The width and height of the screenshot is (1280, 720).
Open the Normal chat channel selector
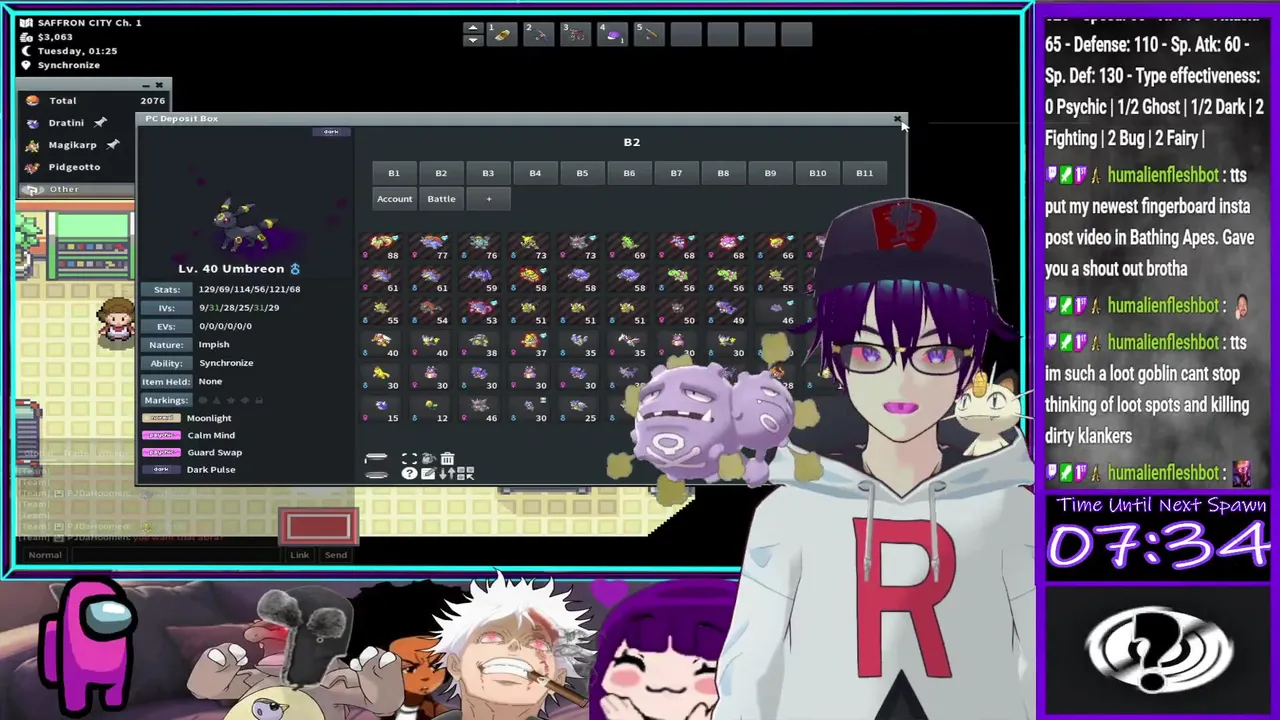[45, 555]
